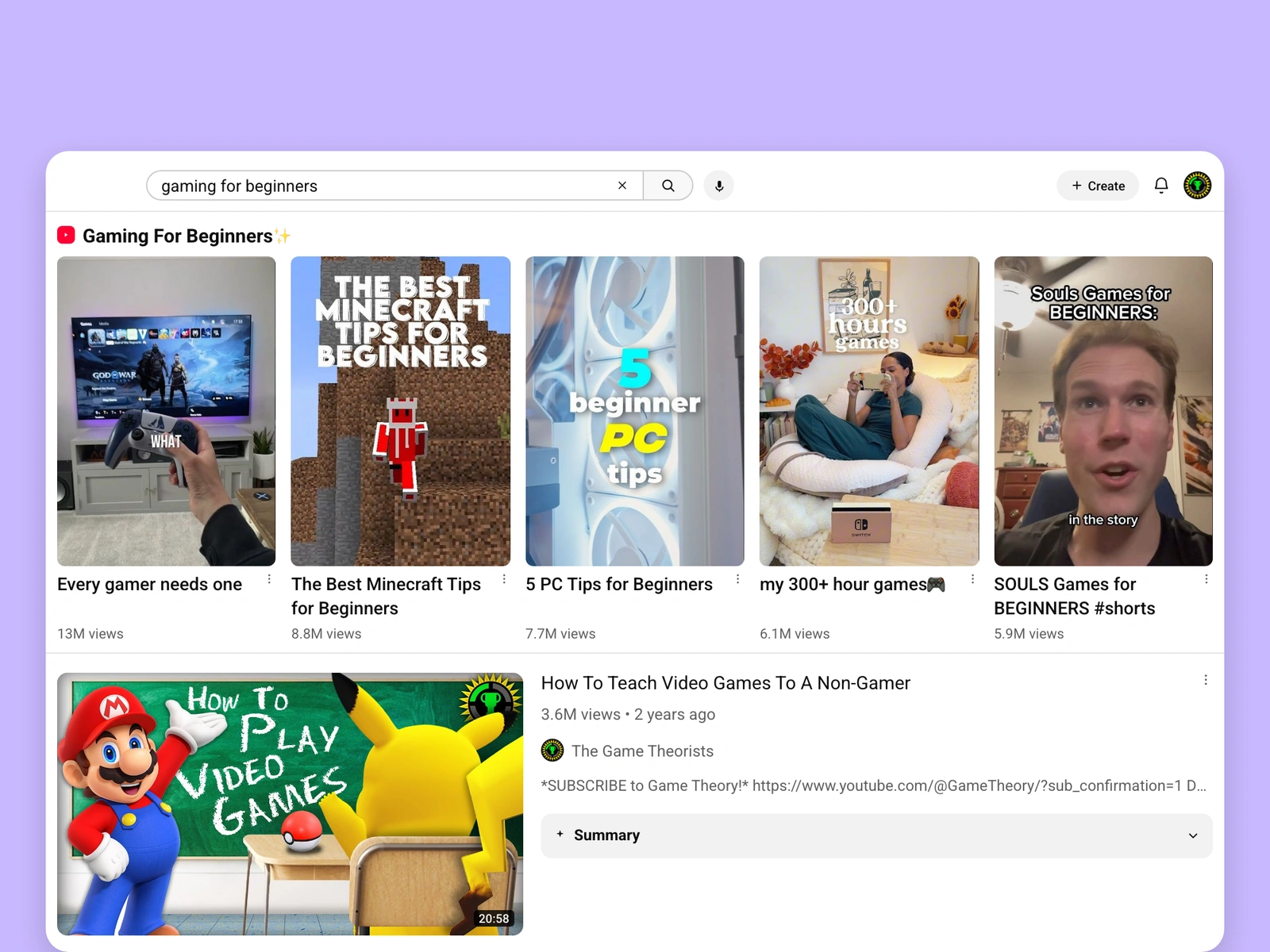Open more options for 'my 300+ hour games'
The width and height of the screenshot is (1270, 952).
(972, 579)
